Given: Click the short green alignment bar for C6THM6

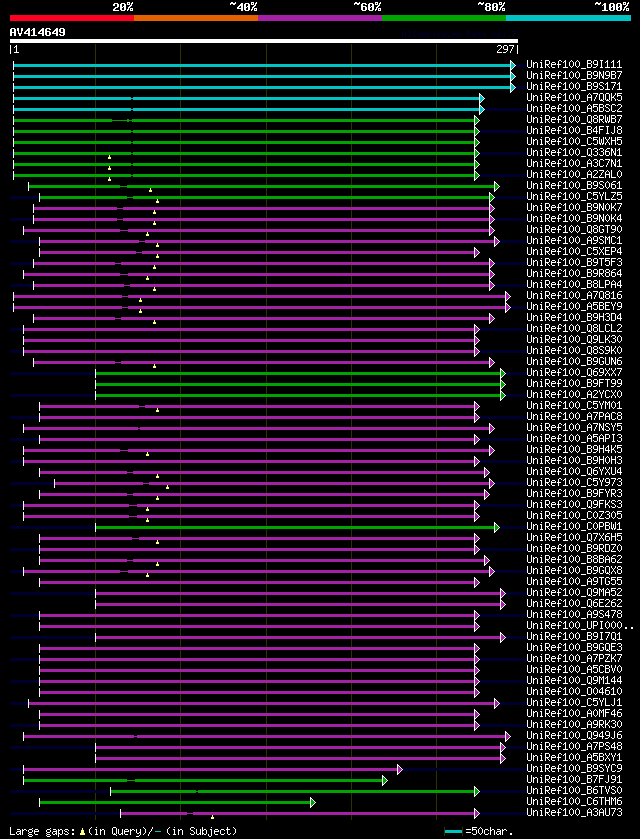Looking at the screenshot, I should [178, 802].
